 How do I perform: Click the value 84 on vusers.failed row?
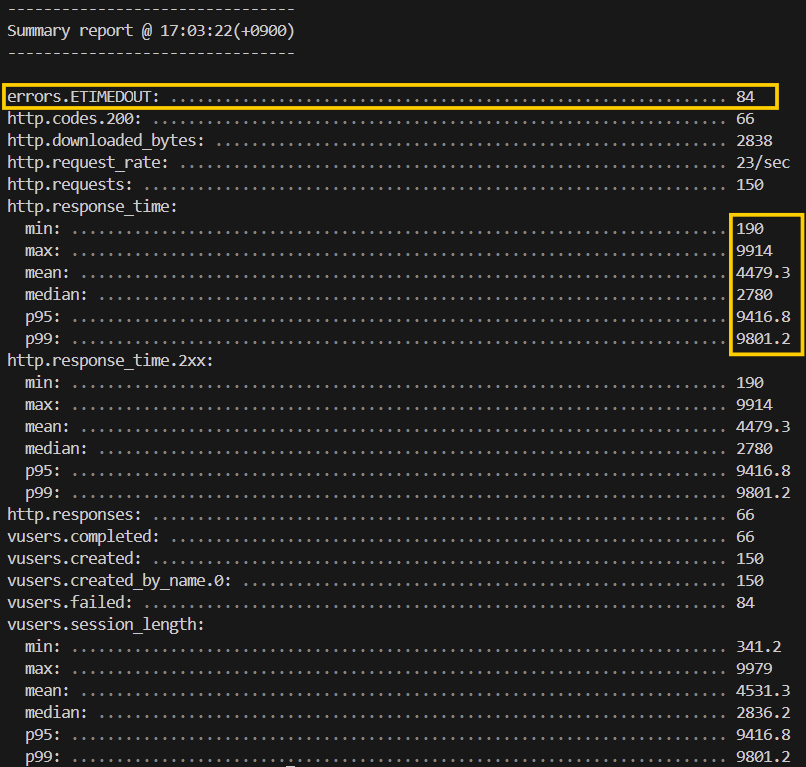click(x=745, y=602)
